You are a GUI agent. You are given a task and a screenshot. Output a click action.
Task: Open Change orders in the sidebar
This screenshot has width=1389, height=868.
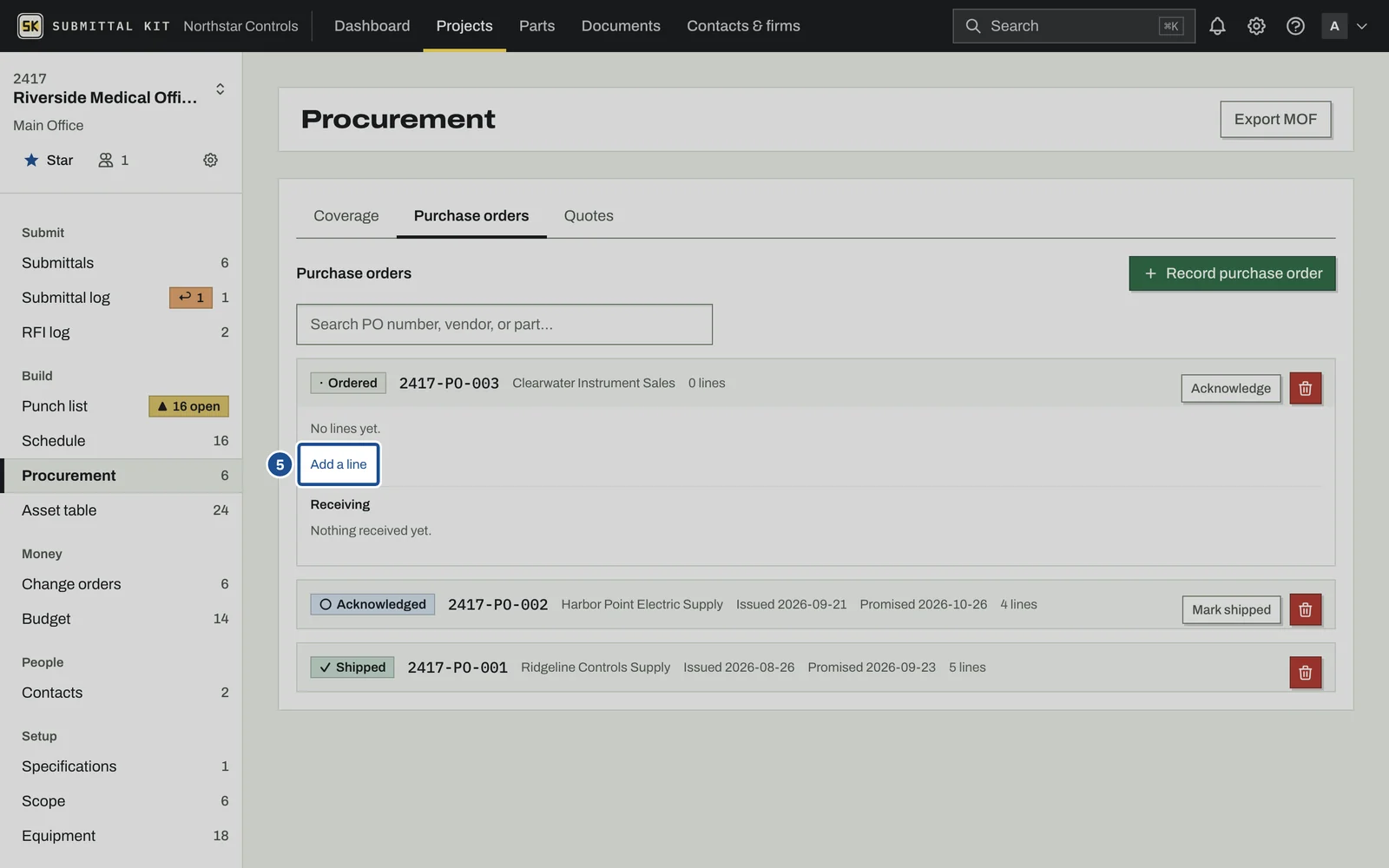pos(122,584)
